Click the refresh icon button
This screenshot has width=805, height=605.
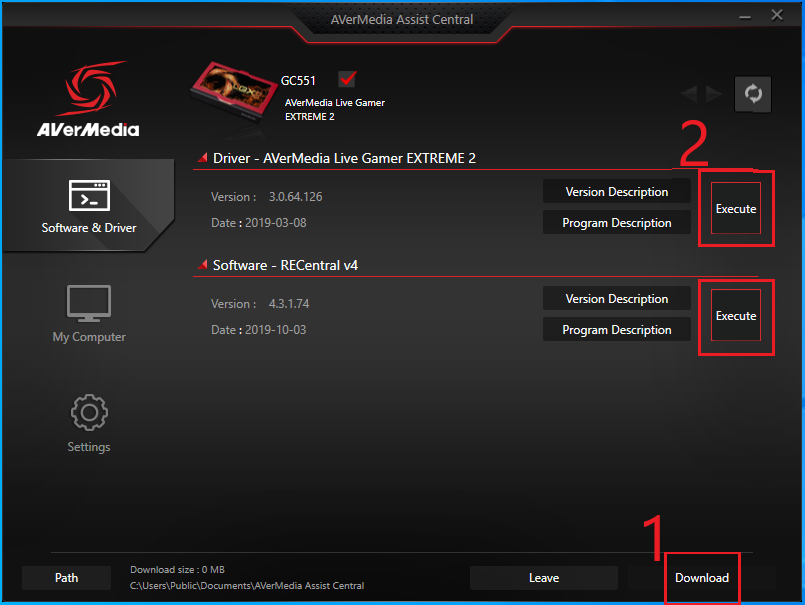(x=752, y=94)
